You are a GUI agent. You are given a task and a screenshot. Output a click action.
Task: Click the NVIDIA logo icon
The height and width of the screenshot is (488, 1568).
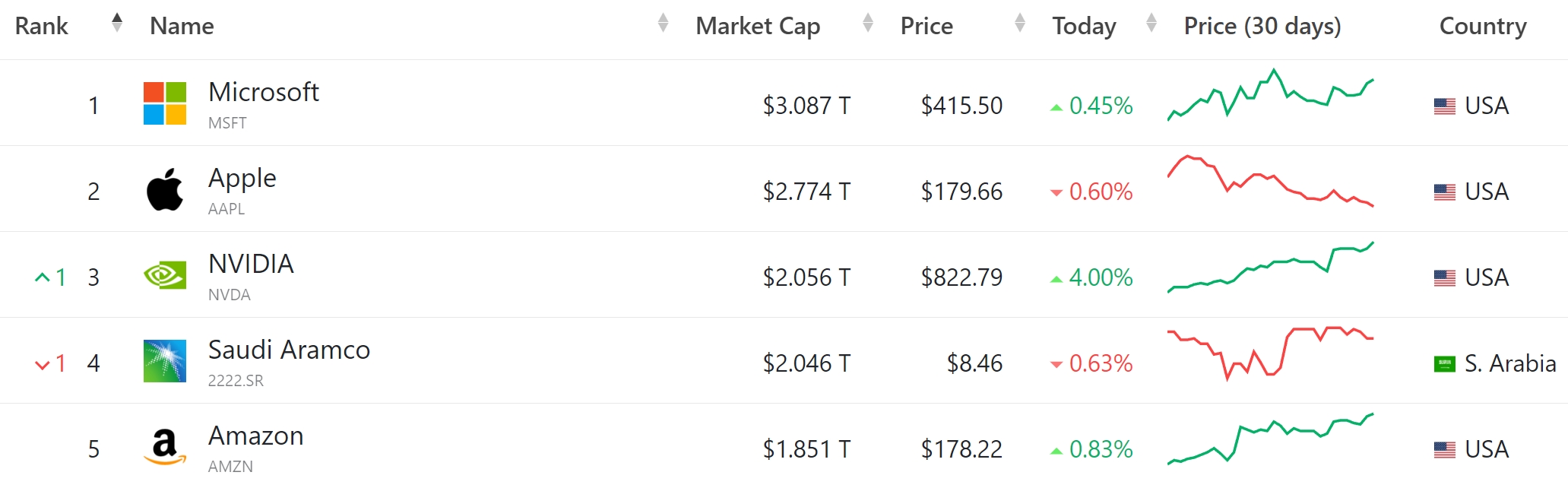pos(165,275)
